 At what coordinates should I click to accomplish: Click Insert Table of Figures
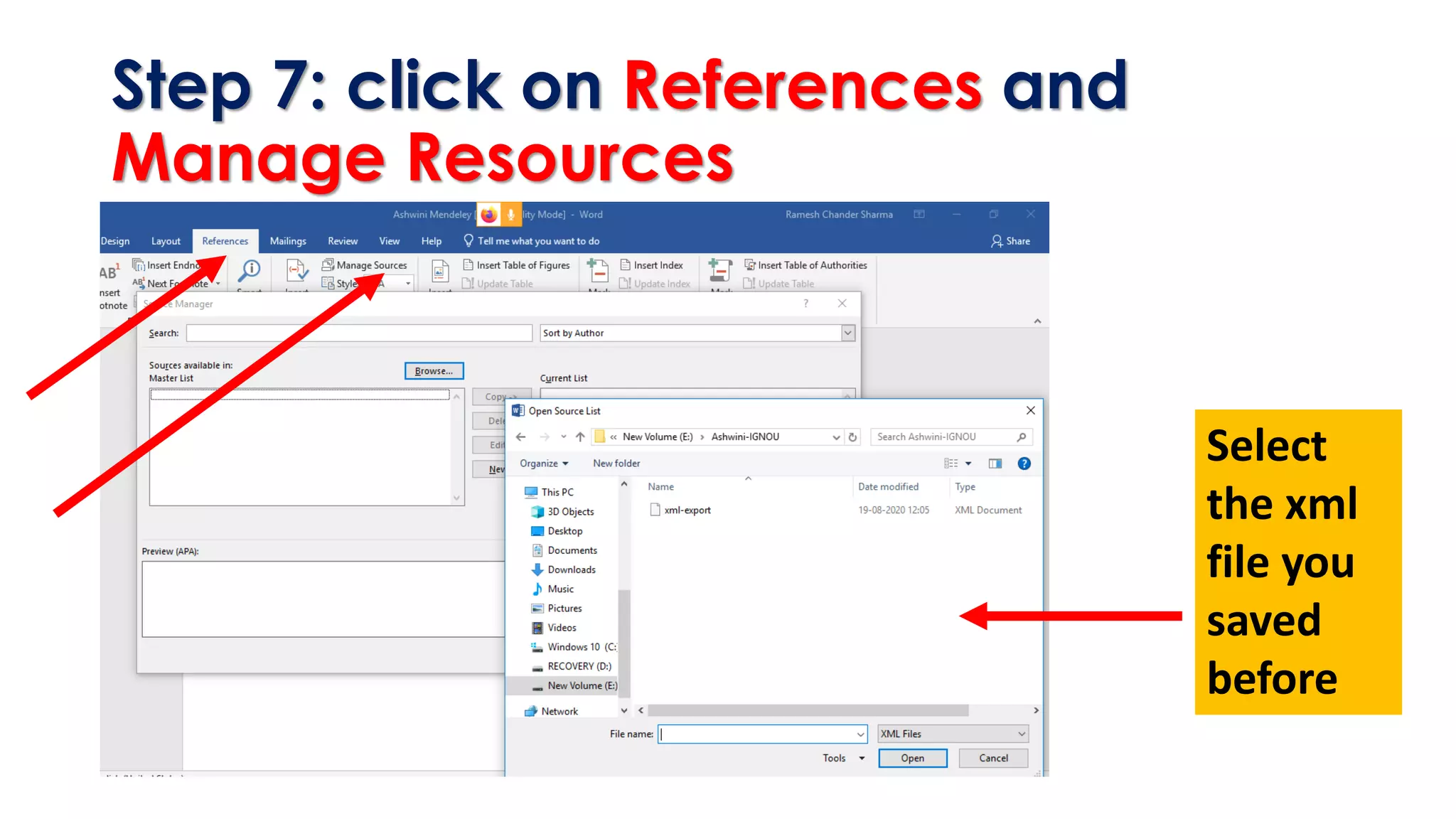tap(516, 265)
